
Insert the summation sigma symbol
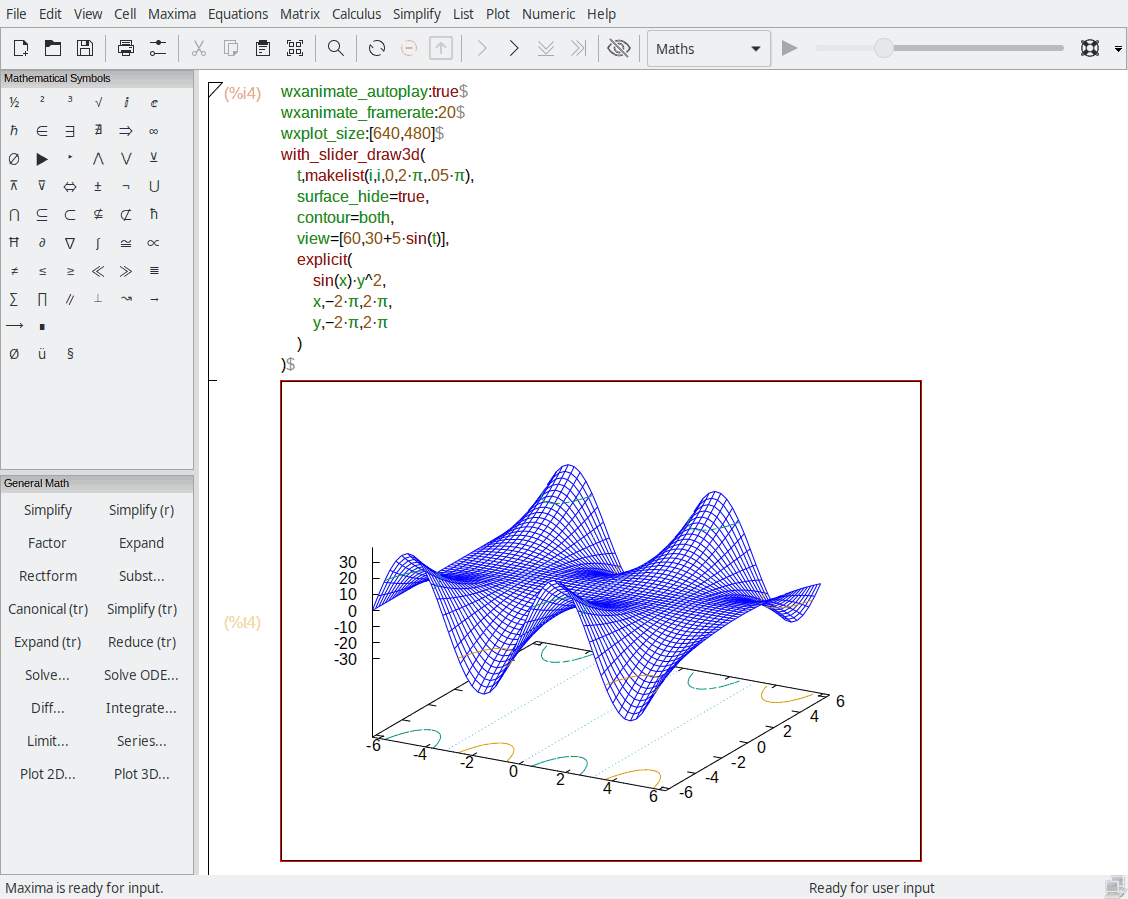[x=14, y=299]
